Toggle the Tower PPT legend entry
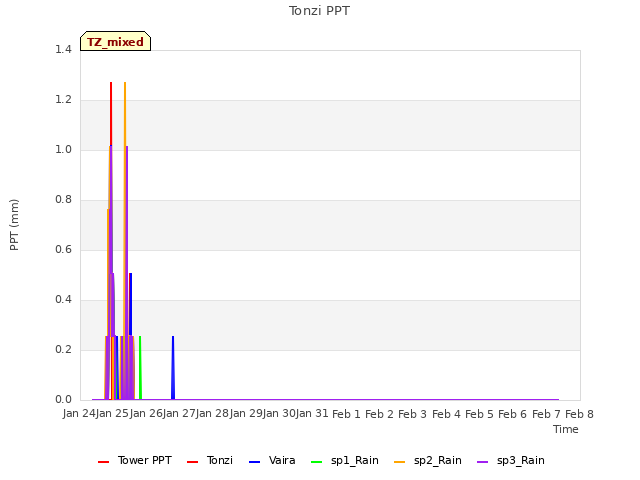The image size is (640, 480). tap(135, 460)
